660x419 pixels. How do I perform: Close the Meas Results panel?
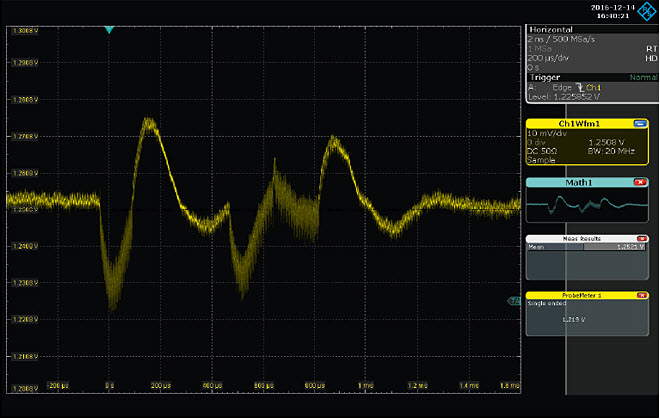click(640, 239)
